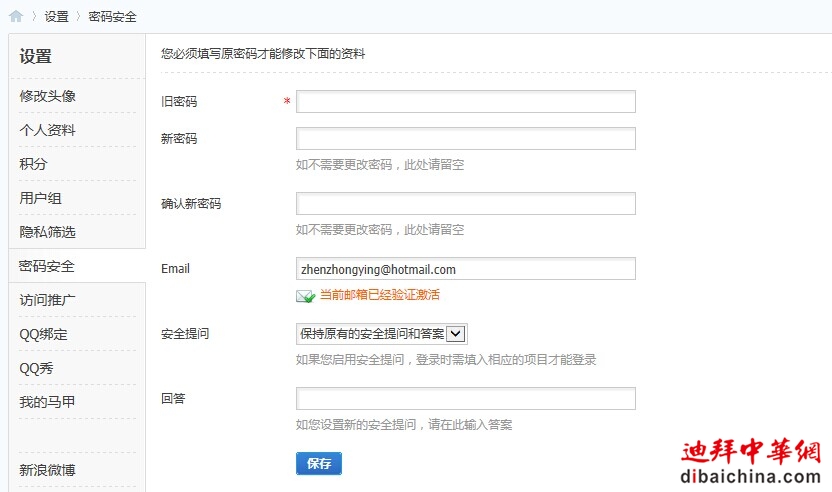Focus the 确认新密码 input field
This screenshot has width=832, height=492.
pos(466,203)
